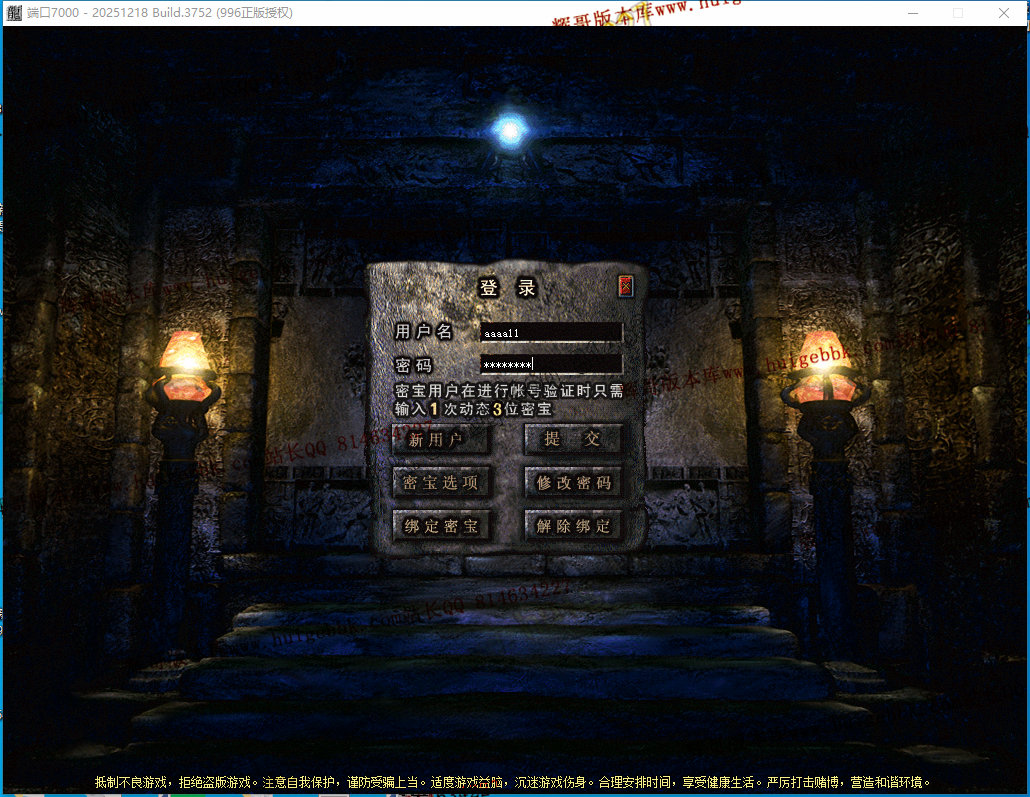Hit the 解除绑定 button
Image resolution: width=1030 pixels, height=797 pixels.
click(x=573, y=526)
